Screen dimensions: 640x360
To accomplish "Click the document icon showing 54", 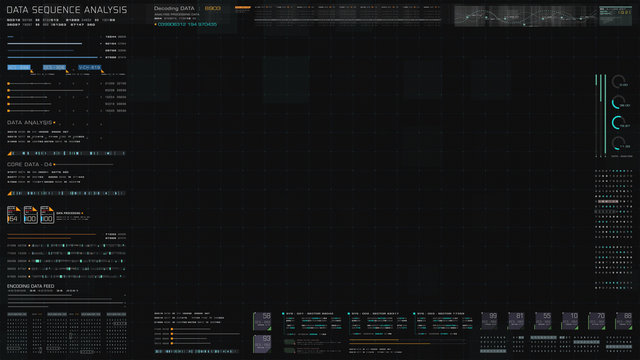I will coord(13,215).
